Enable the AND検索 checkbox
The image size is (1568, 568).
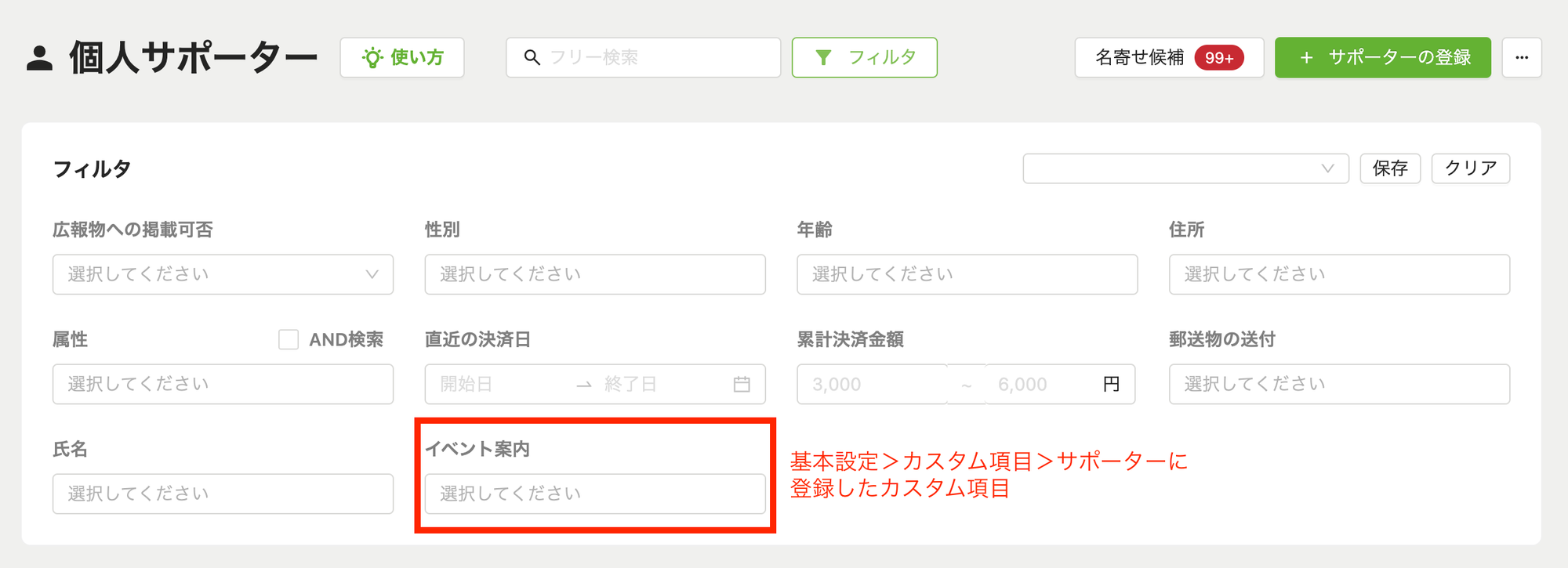tap(289, 339)
